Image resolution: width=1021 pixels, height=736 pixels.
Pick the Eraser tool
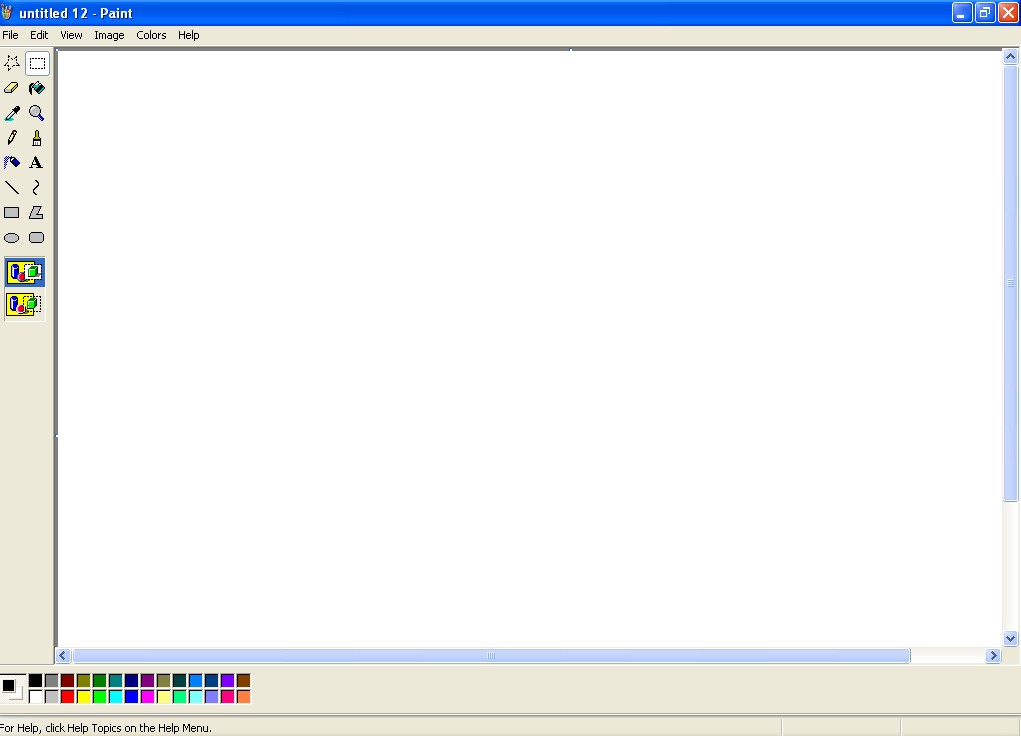click(11, 87)
